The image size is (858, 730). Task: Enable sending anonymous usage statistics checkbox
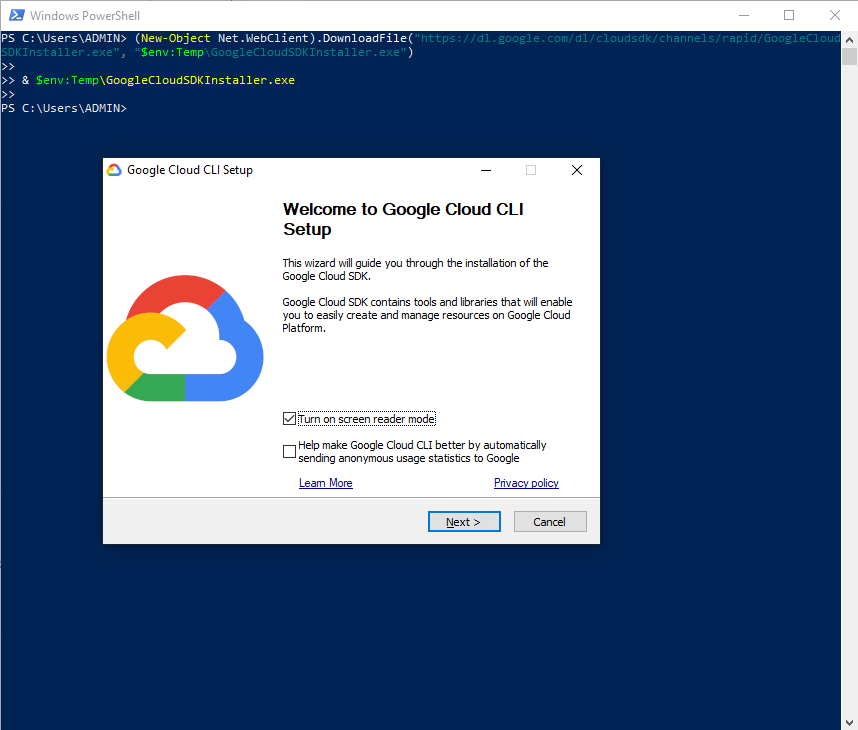[290, 452]
